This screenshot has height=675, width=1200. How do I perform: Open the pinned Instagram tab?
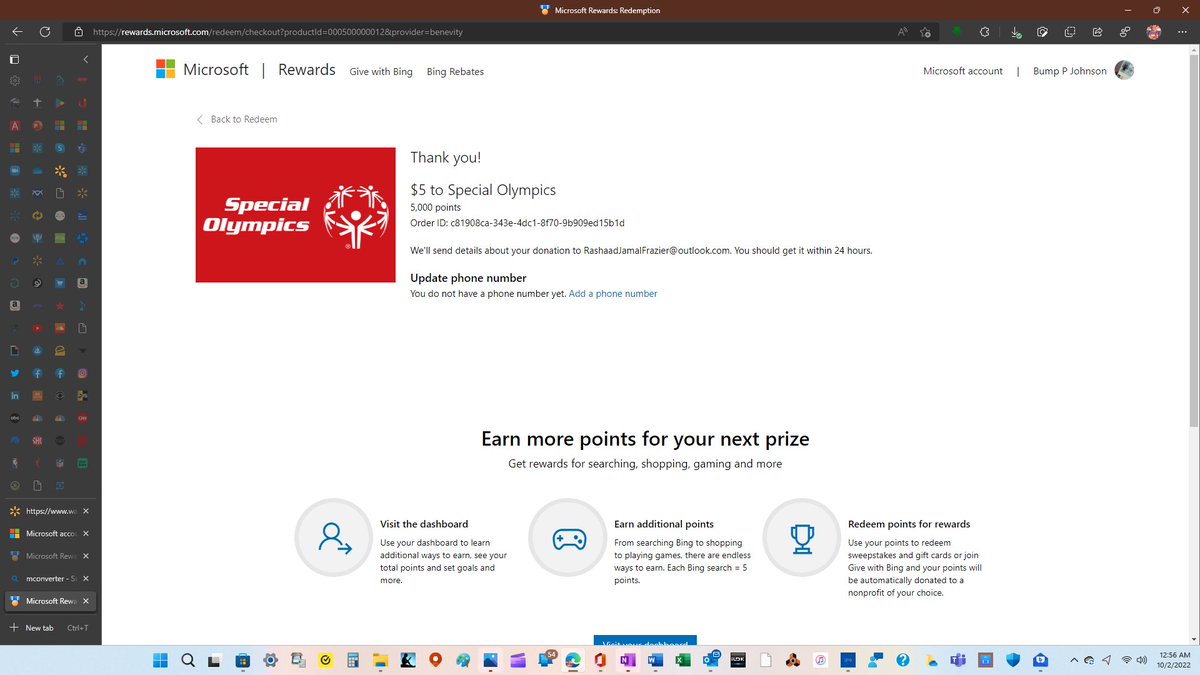pyautogui.click(x=83, y=373)
